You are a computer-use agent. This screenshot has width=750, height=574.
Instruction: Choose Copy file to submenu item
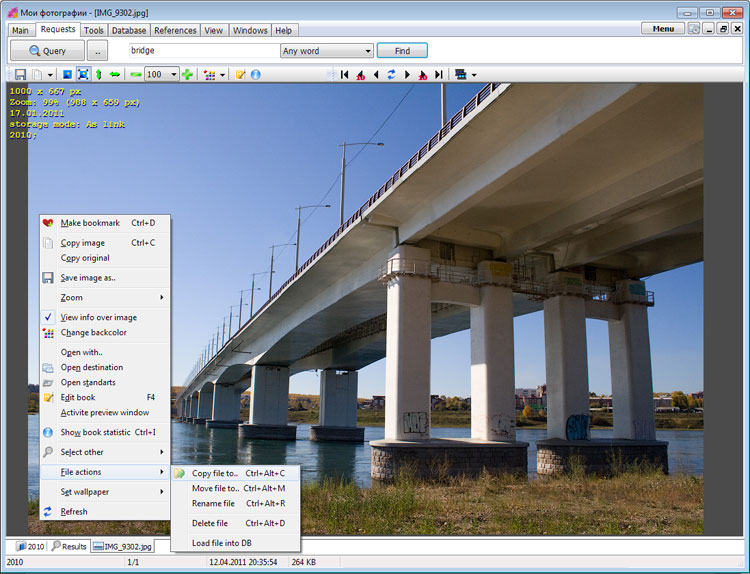pyautogui.click(x=236, y=473)
